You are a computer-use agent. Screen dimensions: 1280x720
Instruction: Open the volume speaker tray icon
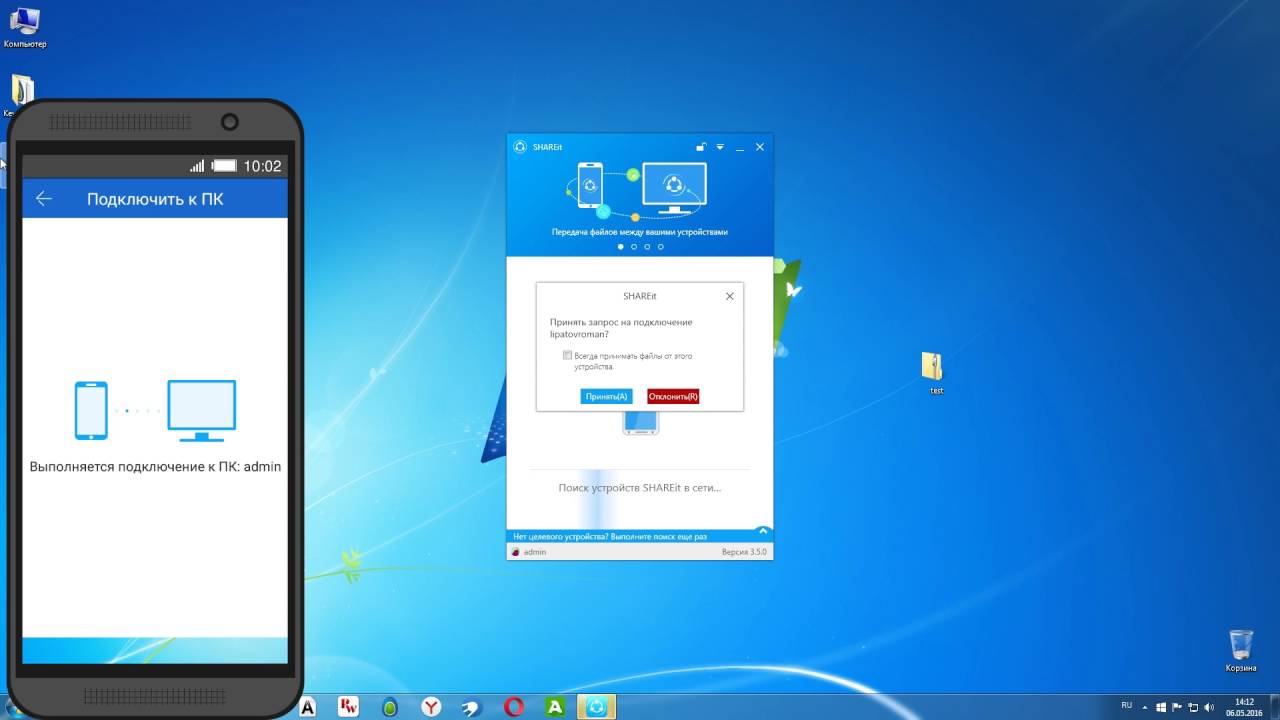click(1208, 707)
